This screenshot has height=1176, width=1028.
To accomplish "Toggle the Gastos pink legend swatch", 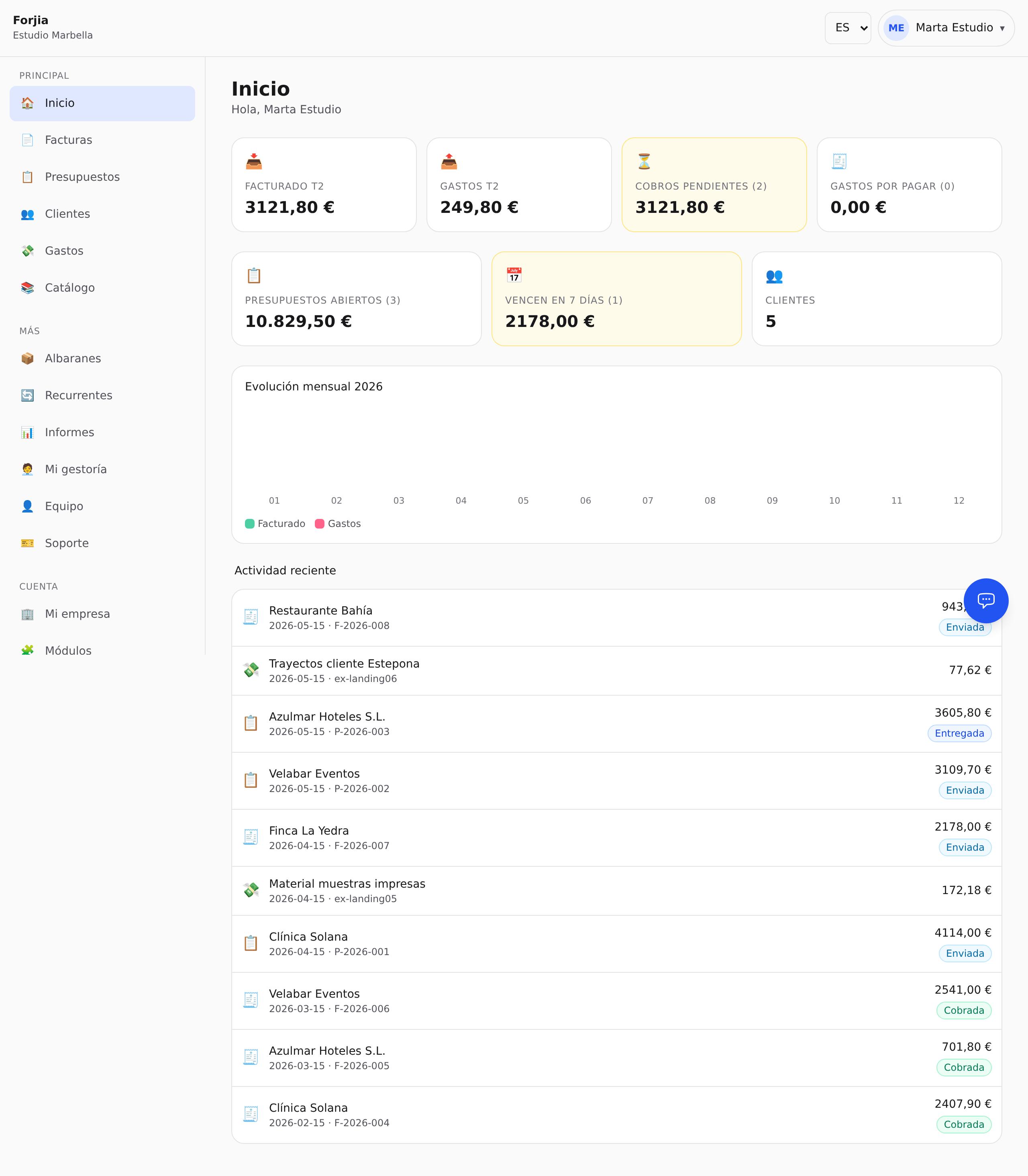I will pos(320,524).
